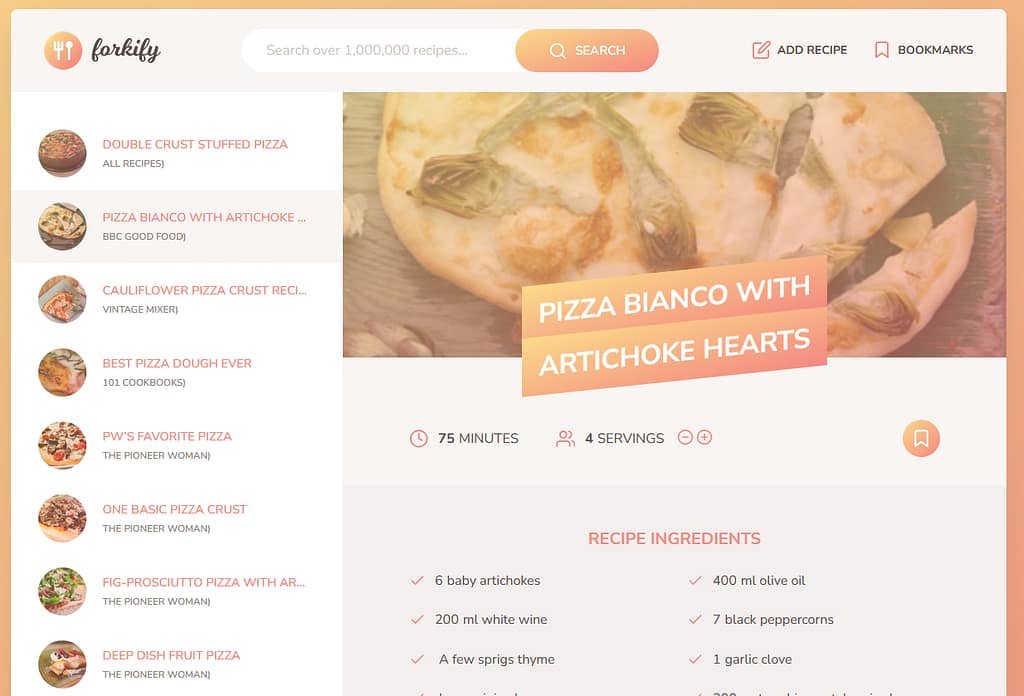Screen dimensions: 1024x696
Task: Click the servings people icon
Action: tap(566, 438)
